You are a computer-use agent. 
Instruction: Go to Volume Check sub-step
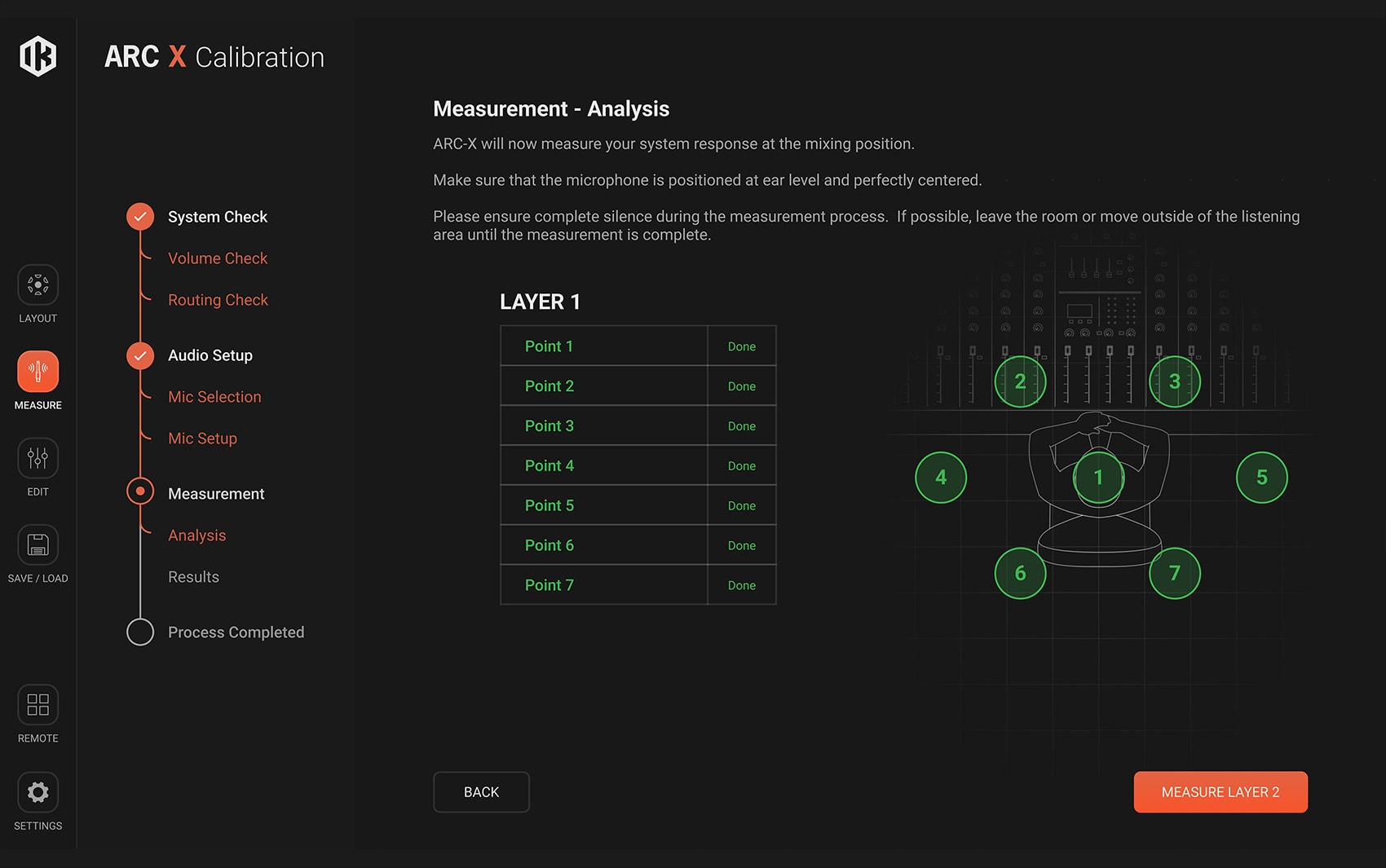[x=218, y=258]
